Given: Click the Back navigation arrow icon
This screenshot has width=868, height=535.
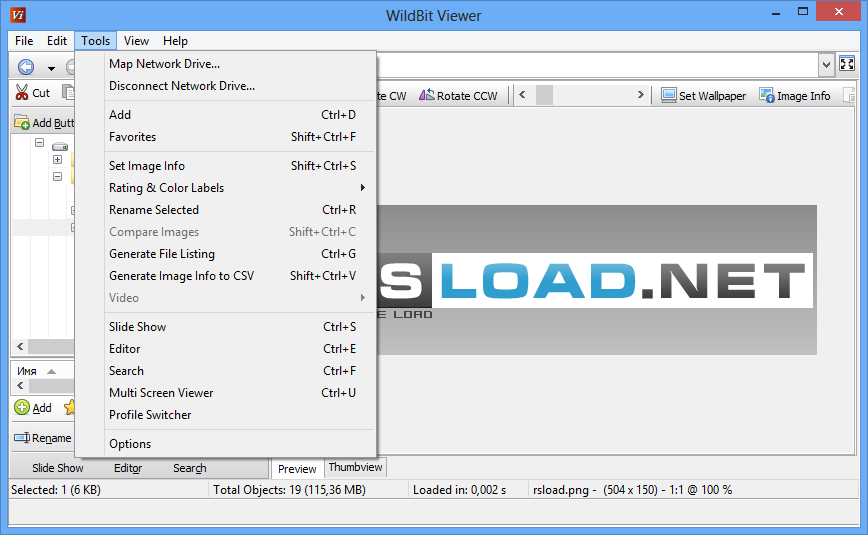Looking at the screenshot, I should point(25,67).
